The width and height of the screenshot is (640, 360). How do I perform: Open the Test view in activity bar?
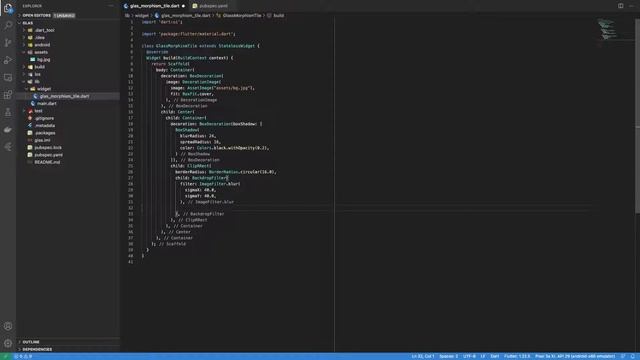point(8,112)
